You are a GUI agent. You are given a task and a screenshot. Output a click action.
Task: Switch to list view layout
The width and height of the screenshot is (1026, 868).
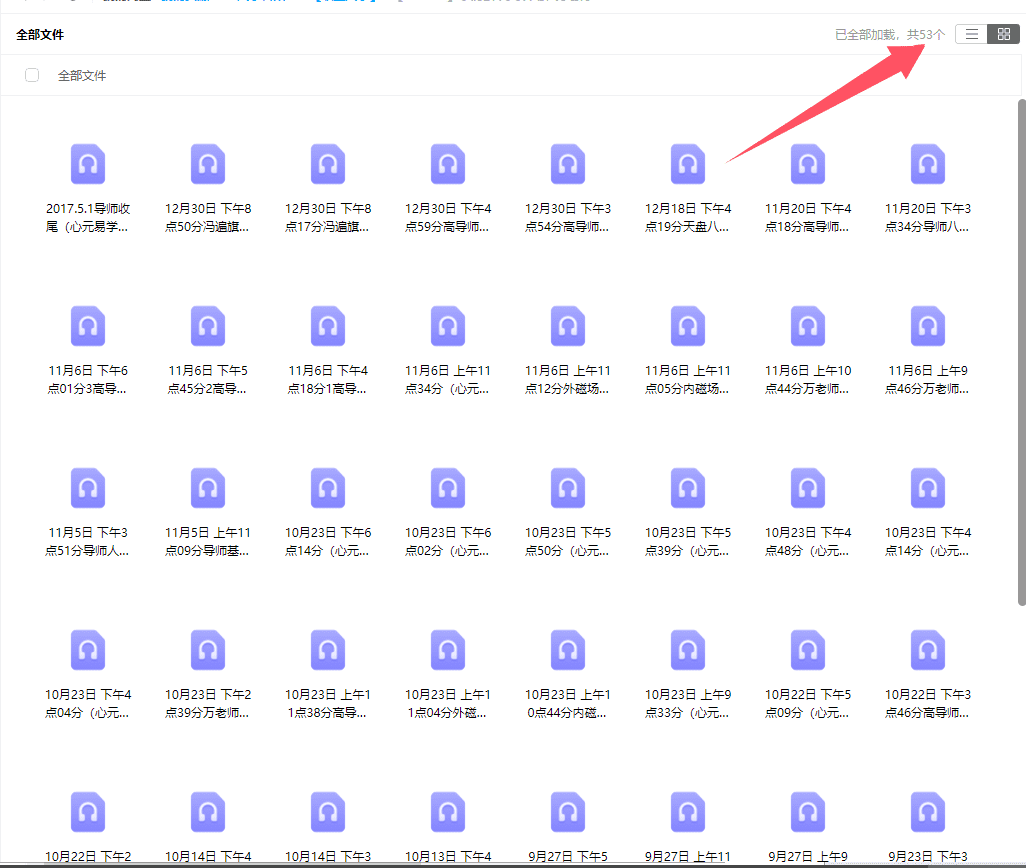coord(971,34)
